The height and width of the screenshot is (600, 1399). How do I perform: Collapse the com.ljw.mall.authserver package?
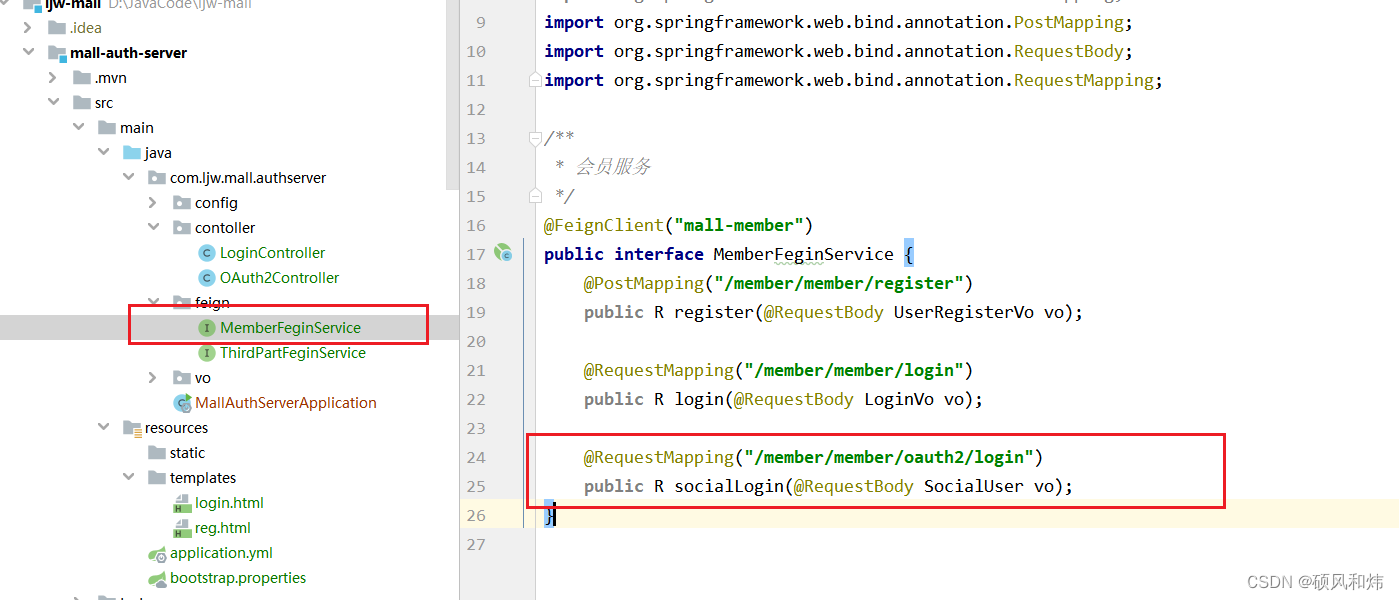click(x=128, y=178)
